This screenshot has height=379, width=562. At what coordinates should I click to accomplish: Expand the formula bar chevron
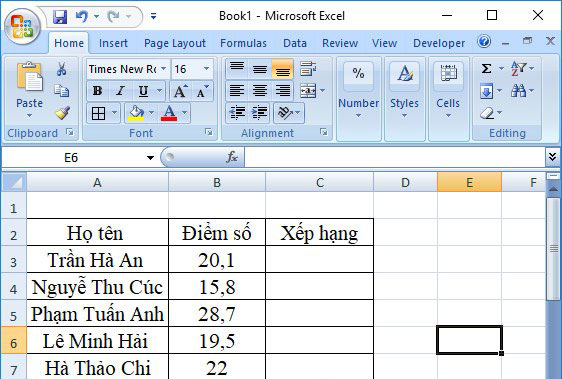(552, 157)
